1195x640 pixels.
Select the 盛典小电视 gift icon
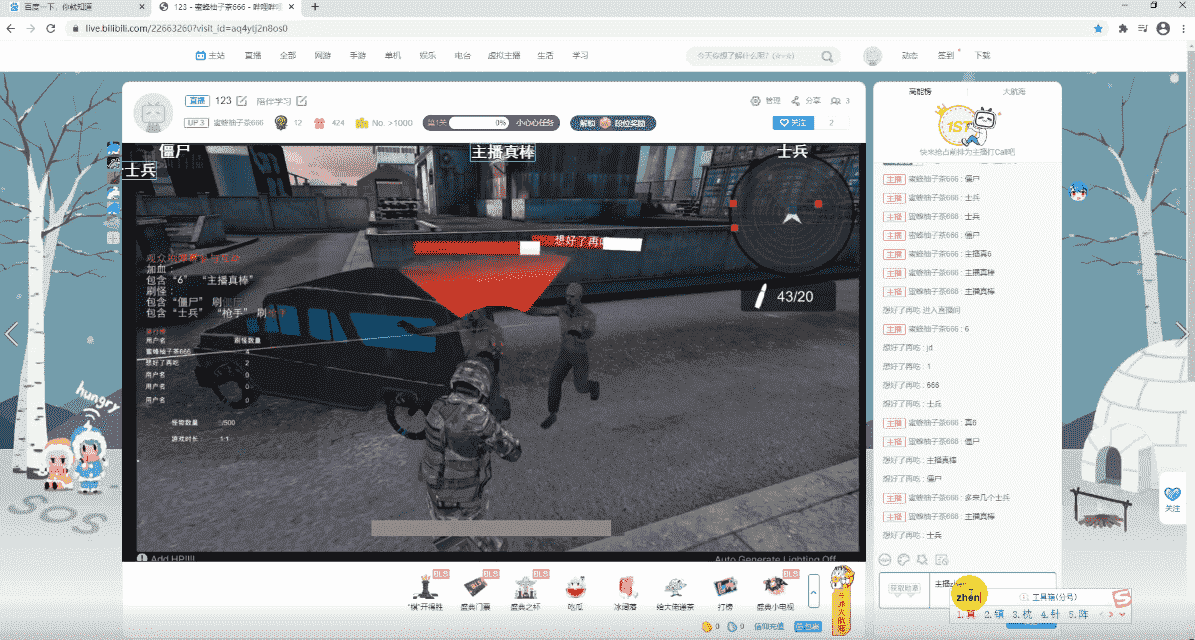coord(774,585)
